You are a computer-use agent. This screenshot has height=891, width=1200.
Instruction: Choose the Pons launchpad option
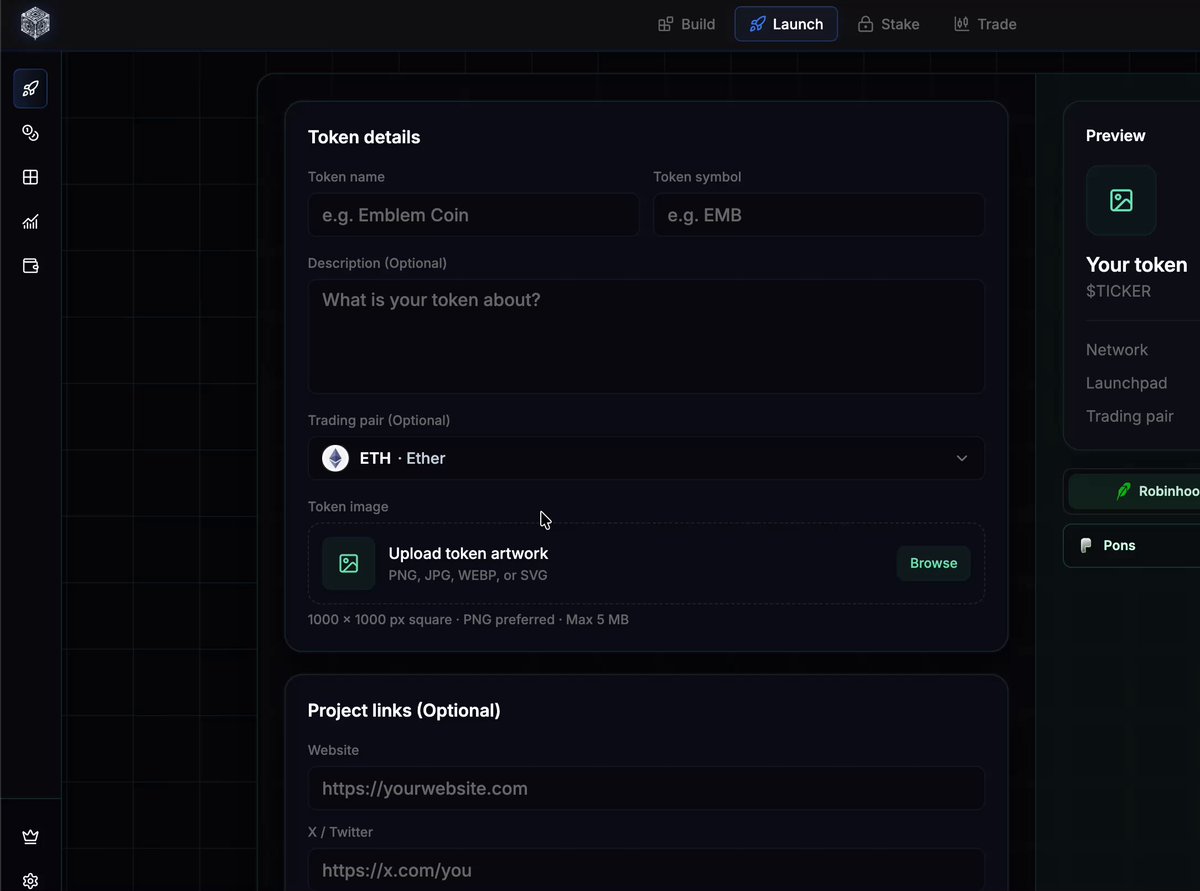(x=1131, y=546)
